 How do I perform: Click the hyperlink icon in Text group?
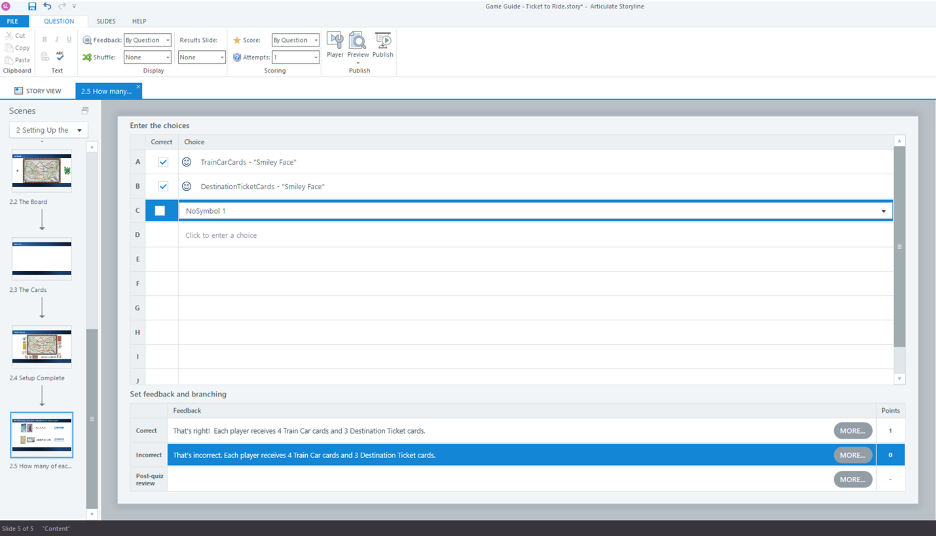coord(45,57)
